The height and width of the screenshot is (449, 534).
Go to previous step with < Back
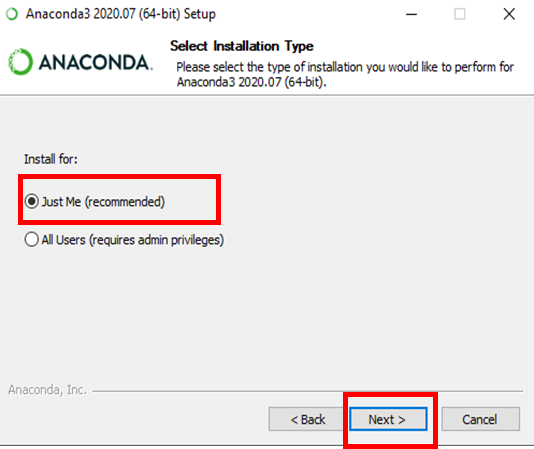(x=308, y=419)
